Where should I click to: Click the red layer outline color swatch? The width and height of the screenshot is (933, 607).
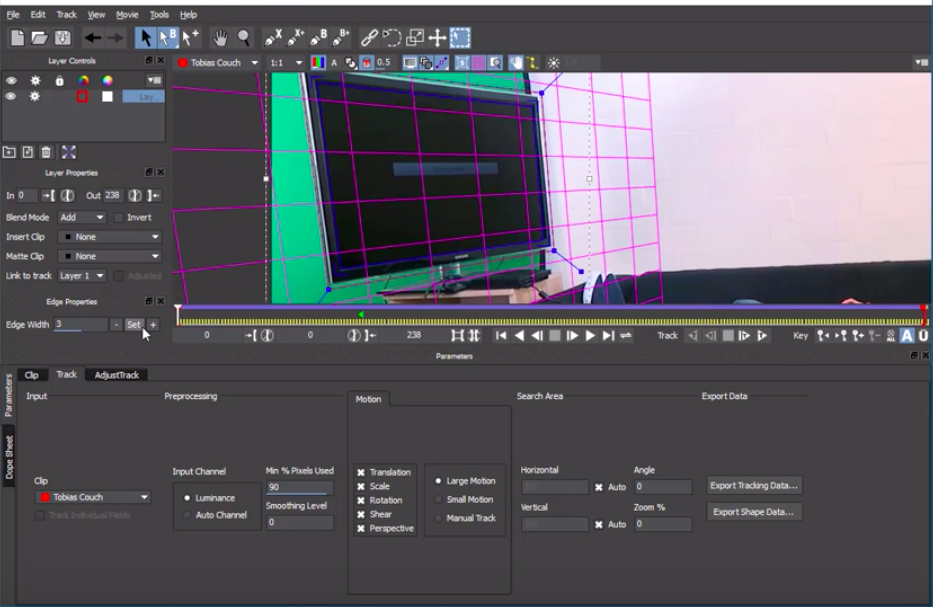point(82,96)
